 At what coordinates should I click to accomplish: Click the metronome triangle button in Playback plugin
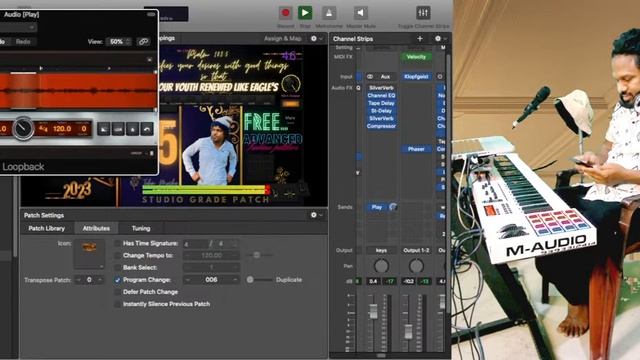[133, 129]
